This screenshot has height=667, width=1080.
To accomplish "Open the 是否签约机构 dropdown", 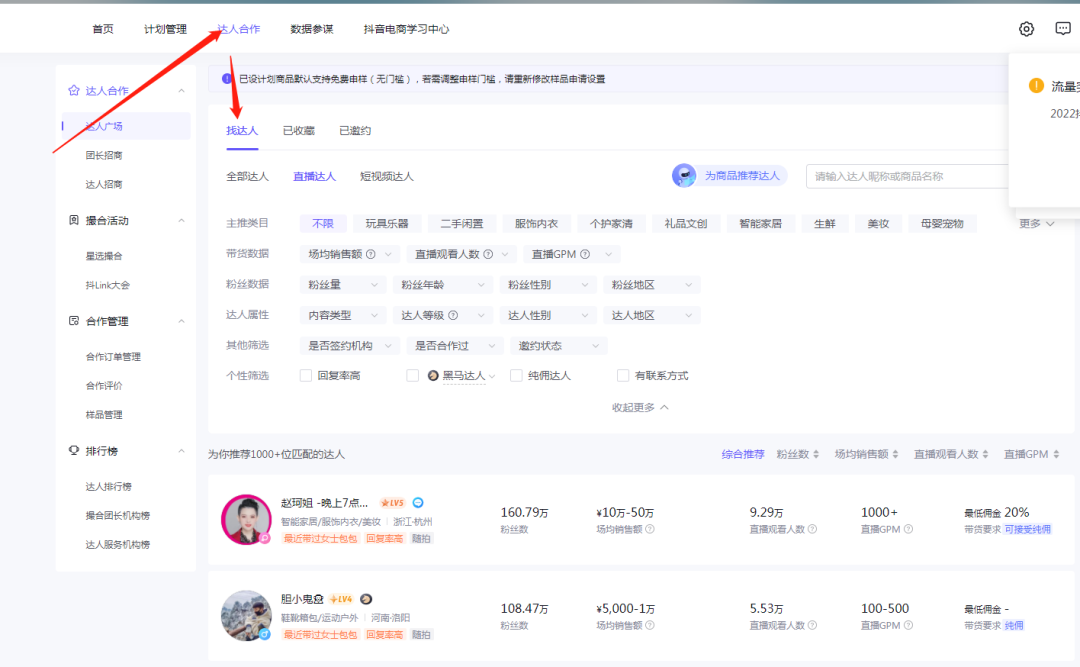I will 350,345.
